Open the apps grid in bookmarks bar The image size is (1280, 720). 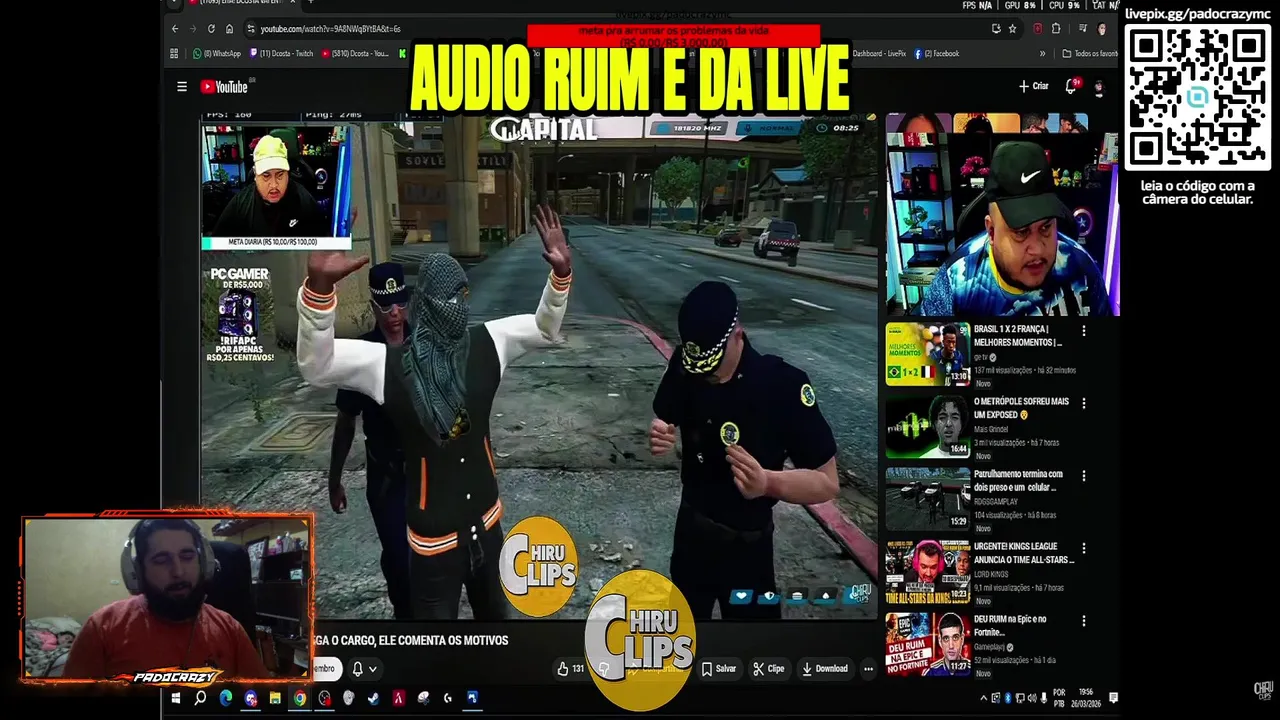tap(174, 53)
